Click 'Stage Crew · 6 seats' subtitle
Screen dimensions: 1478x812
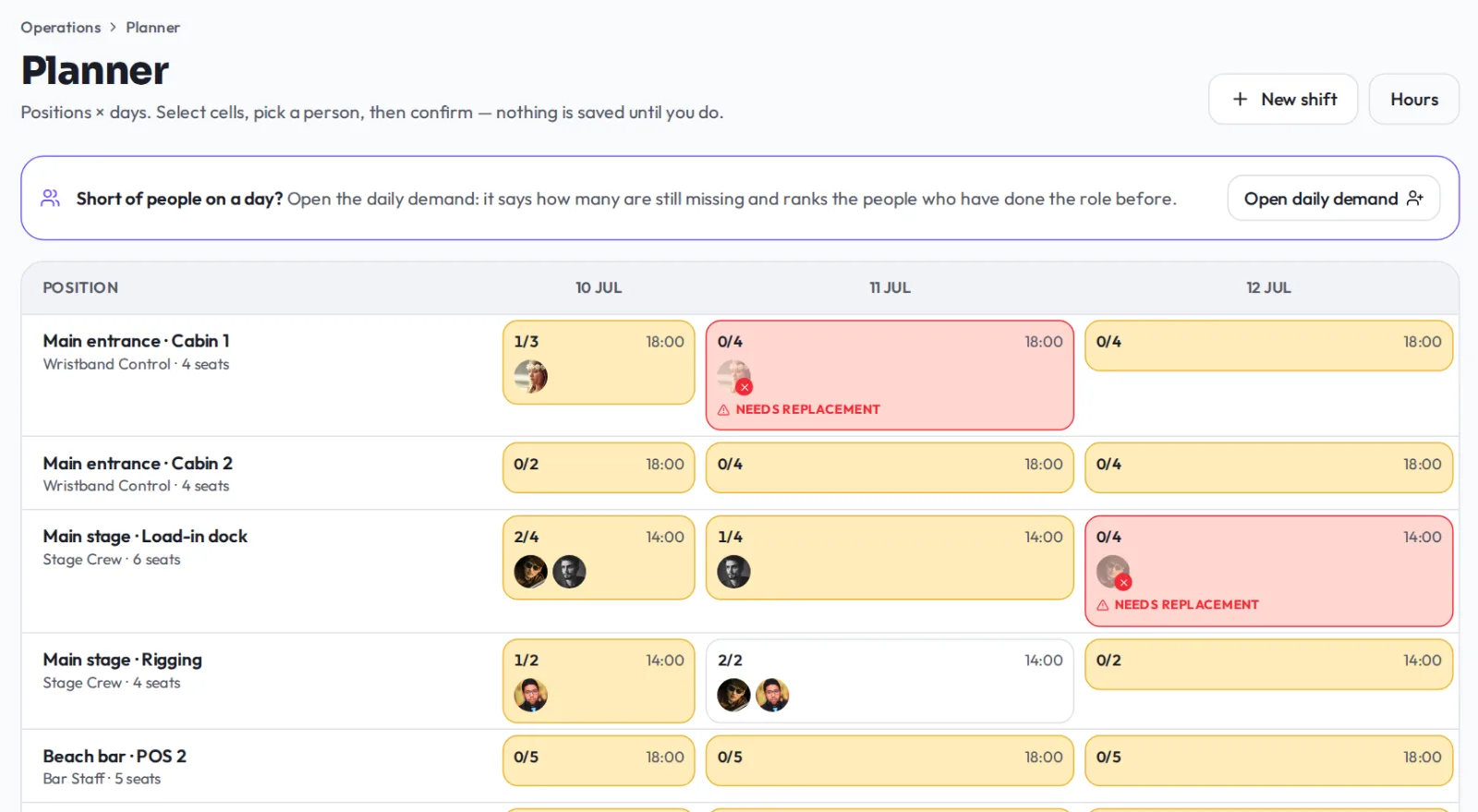112,560
